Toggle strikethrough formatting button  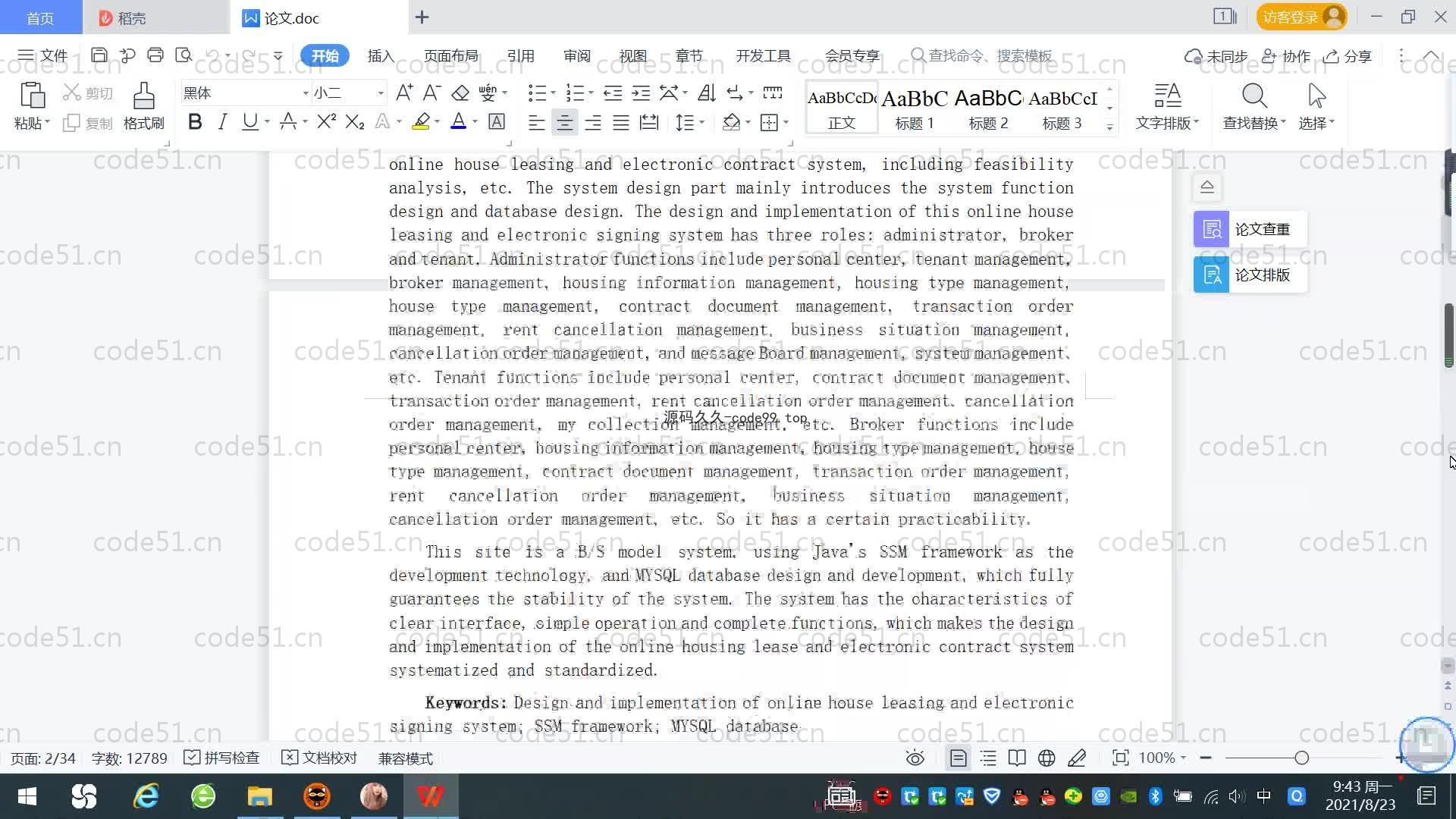tap(288, 121)
